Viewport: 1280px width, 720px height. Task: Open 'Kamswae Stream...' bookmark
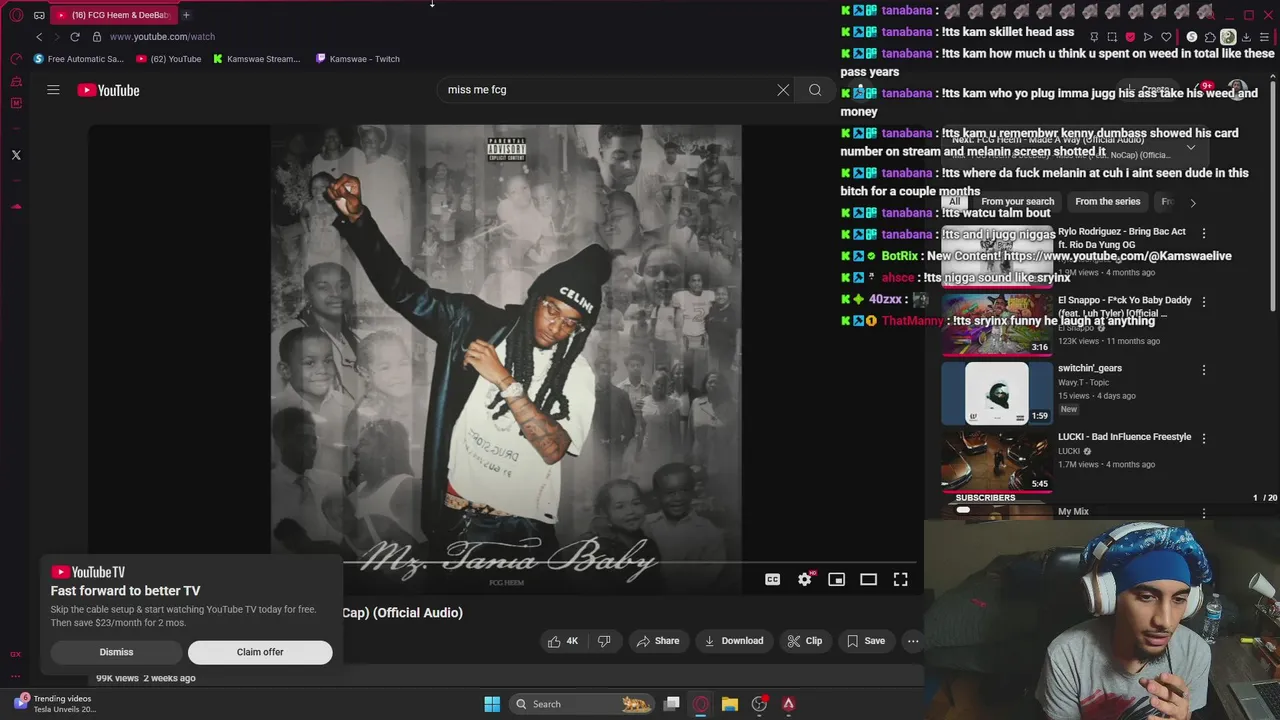[256, 59]
